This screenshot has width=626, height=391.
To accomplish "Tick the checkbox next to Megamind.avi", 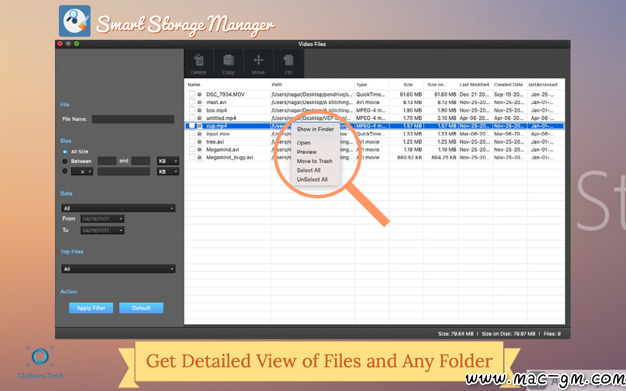I will [x=192, y=149].
